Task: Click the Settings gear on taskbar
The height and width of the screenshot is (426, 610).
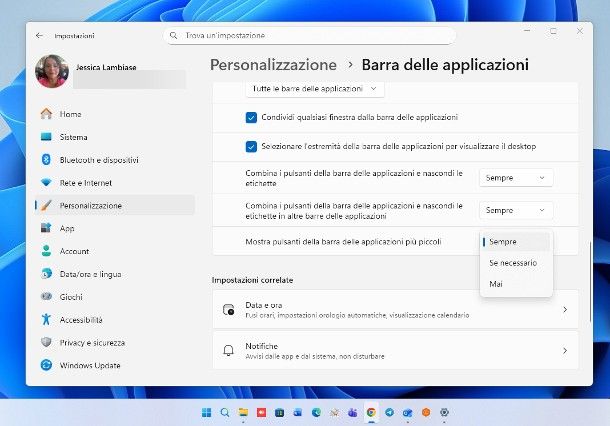Action: [x=444, y=412]
